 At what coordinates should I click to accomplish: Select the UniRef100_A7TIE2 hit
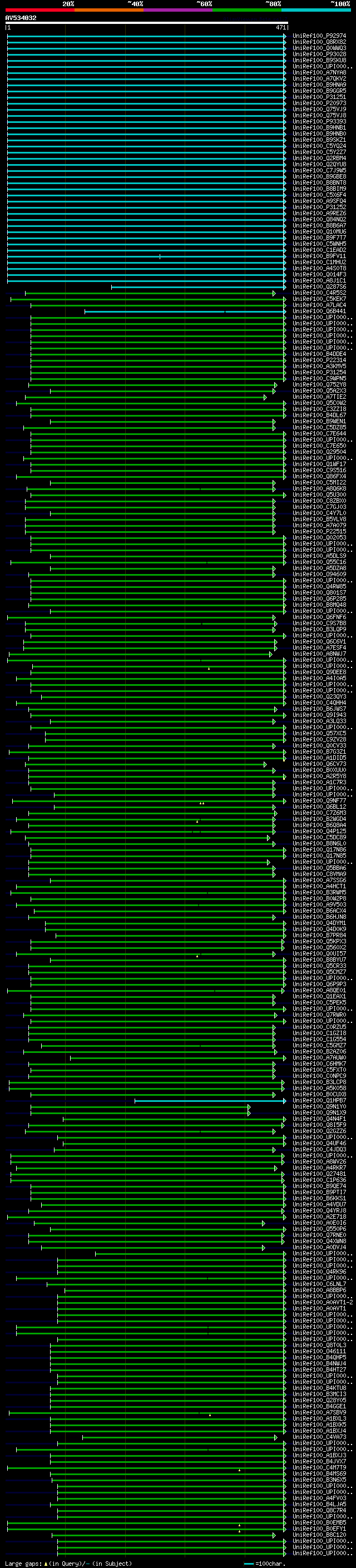coord(319,397)
